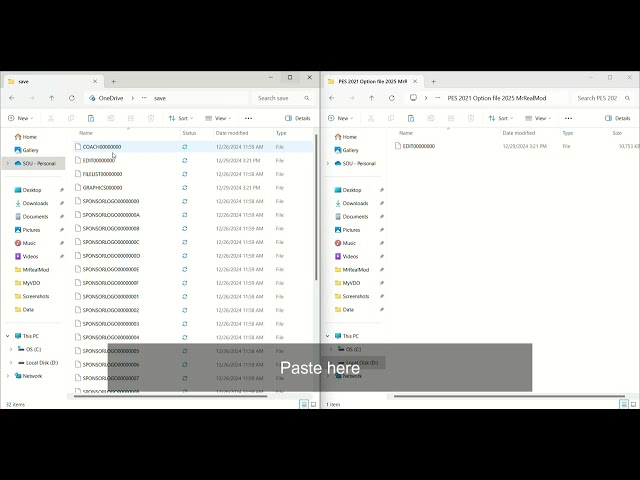The height and width of the screenshot is (480, 640).
Task: Sort by Status column in save window
Action: [189, 133]
